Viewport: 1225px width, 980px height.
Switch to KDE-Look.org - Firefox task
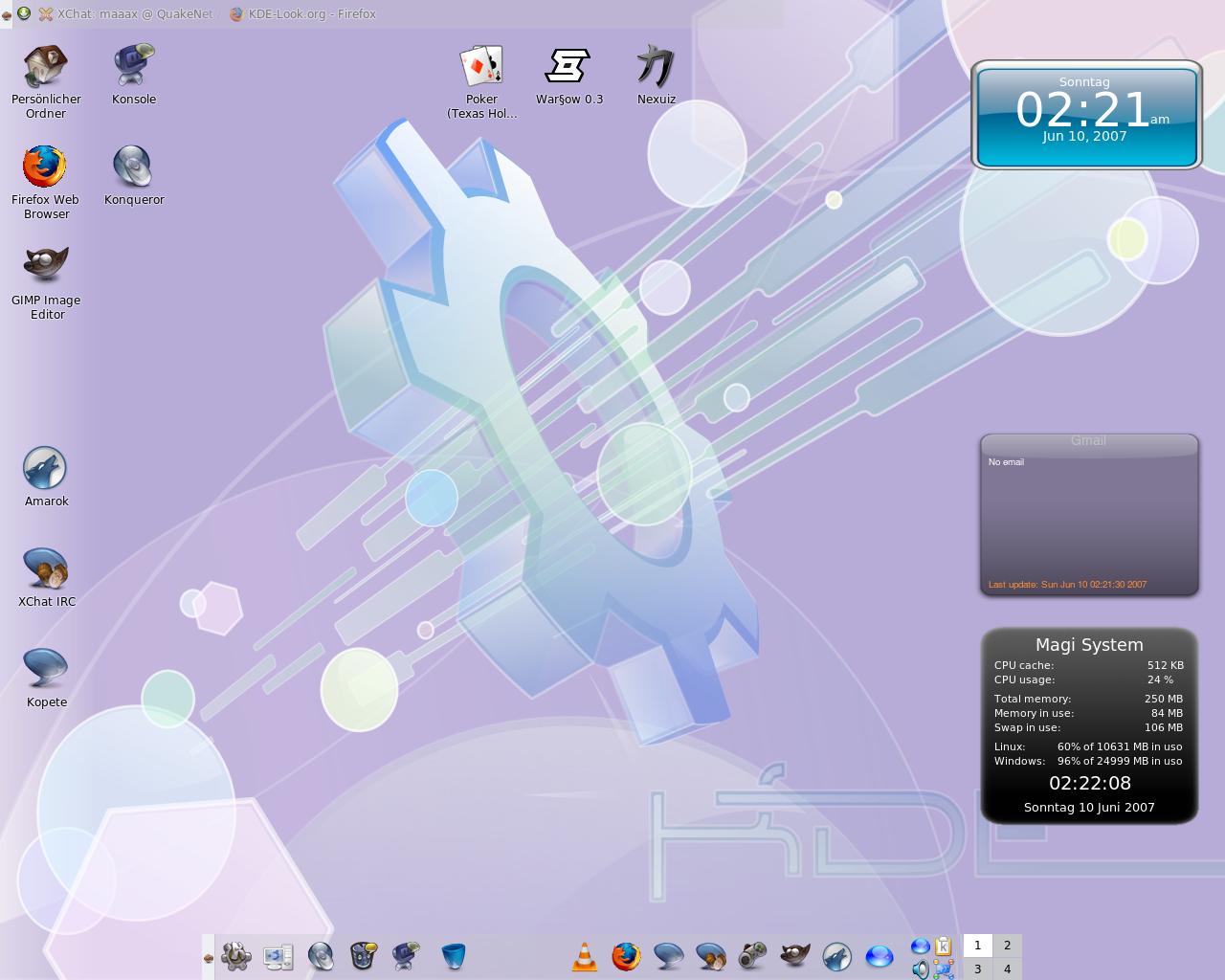click(x=302, y=13)
